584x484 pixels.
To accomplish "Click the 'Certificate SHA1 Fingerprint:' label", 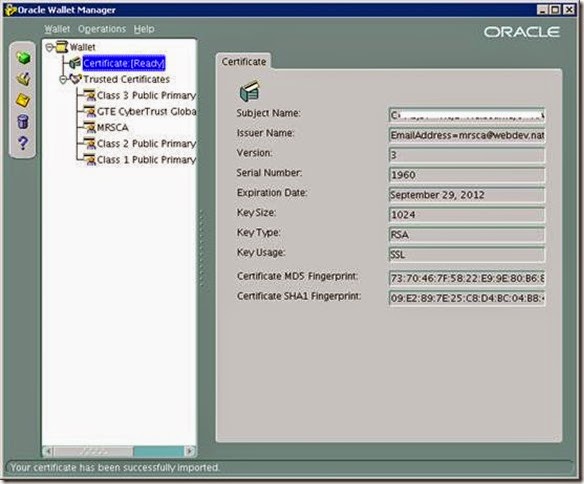I will [x=299, y=296].
